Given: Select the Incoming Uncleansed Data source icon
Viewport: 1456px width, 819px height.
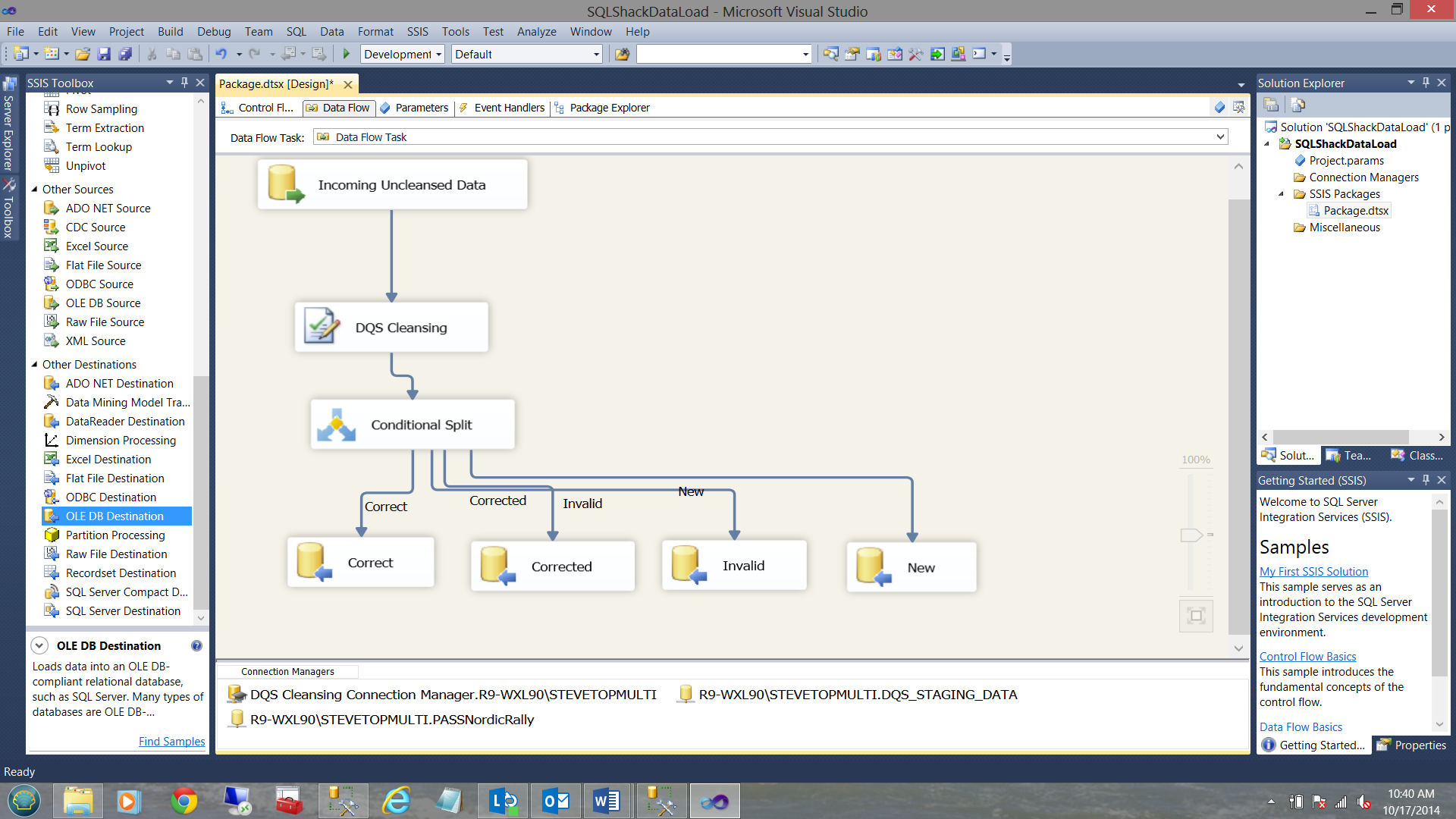Looking at the screenshot, I should click(285, 184).
